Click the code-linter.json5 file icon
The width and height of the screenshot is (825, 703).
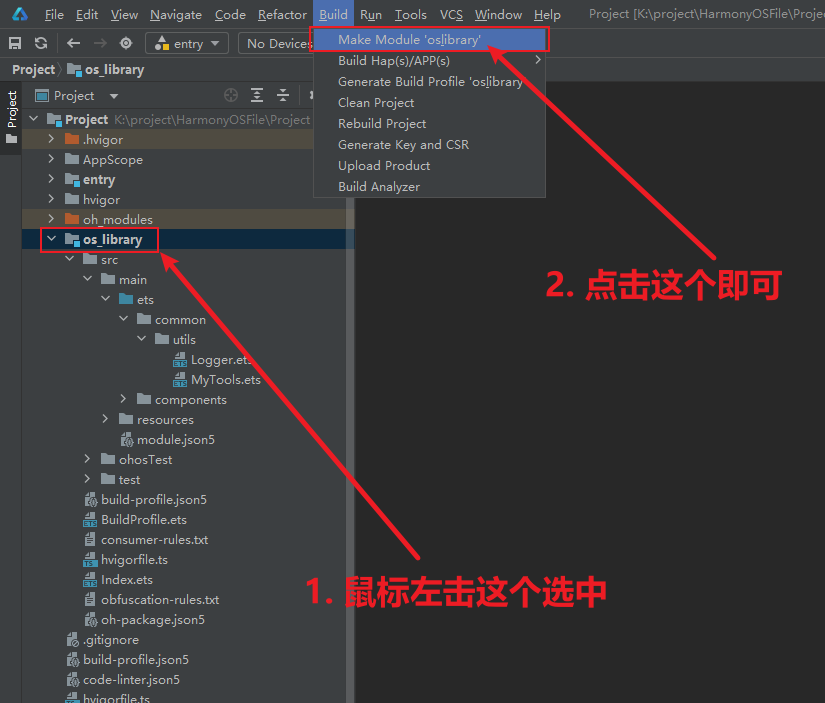pos(73,680)
